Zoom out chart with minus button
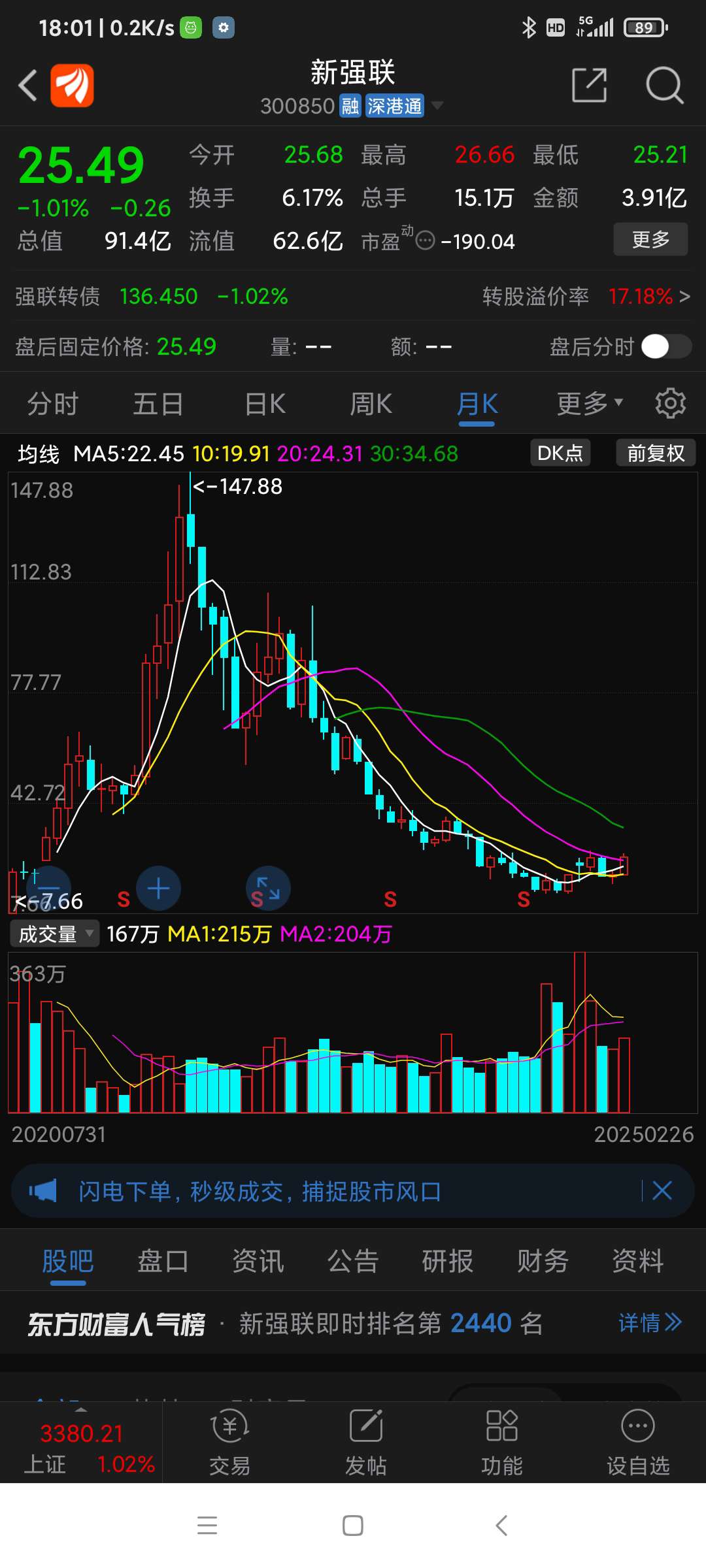 [49, 889]
